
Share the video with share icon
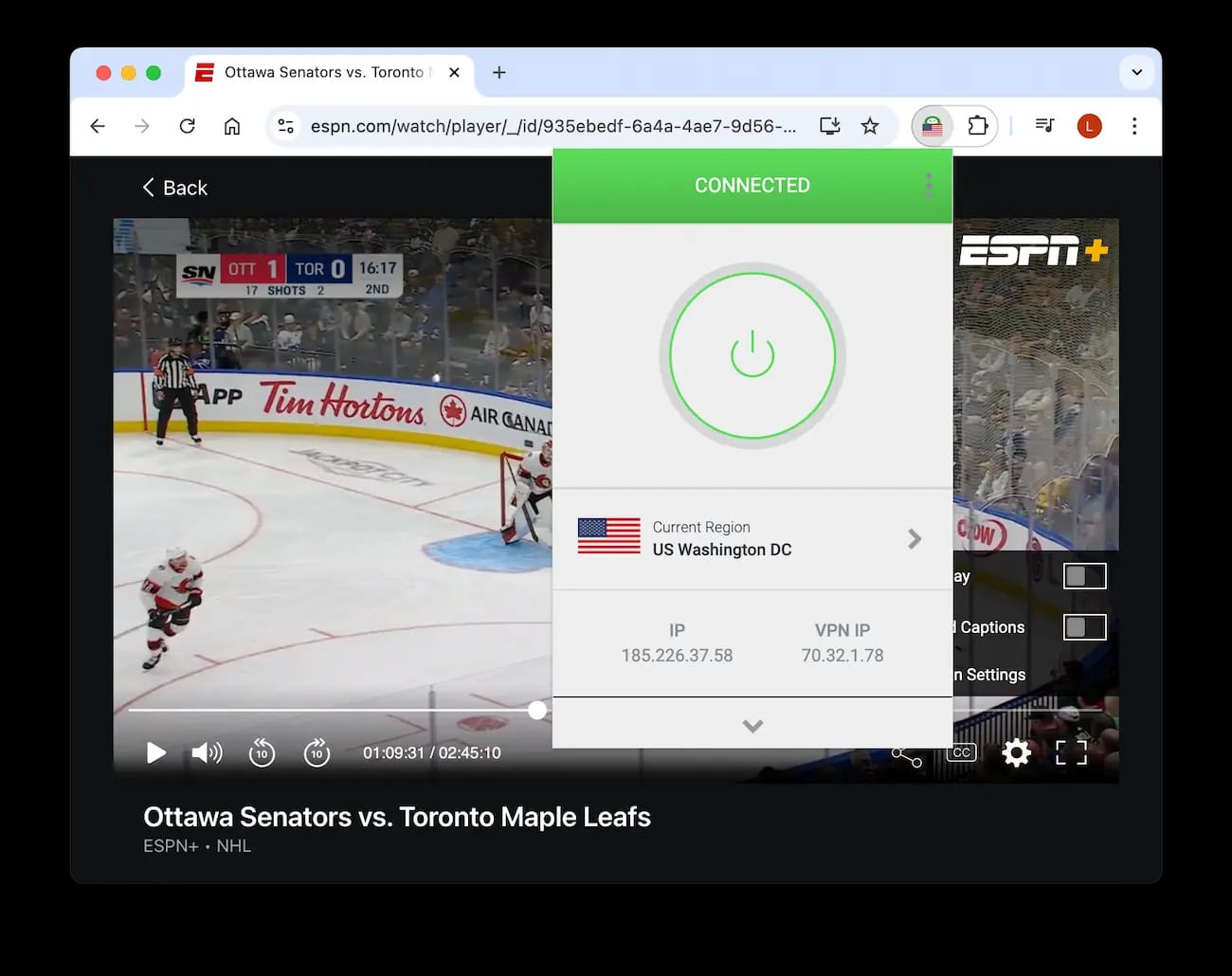click(x=907, y=755)
